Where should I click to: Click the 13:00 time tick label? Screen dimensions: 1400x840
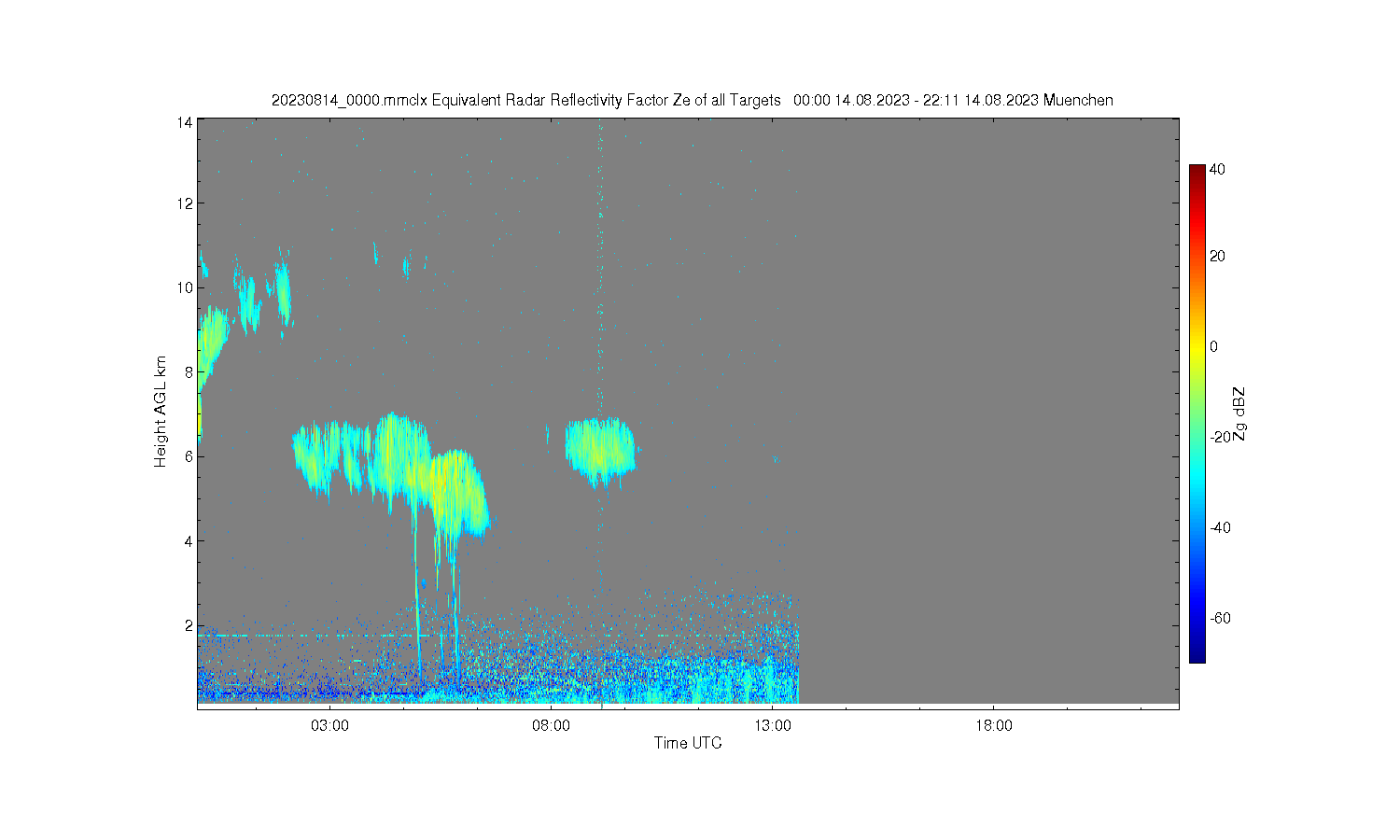pos(772,725)
